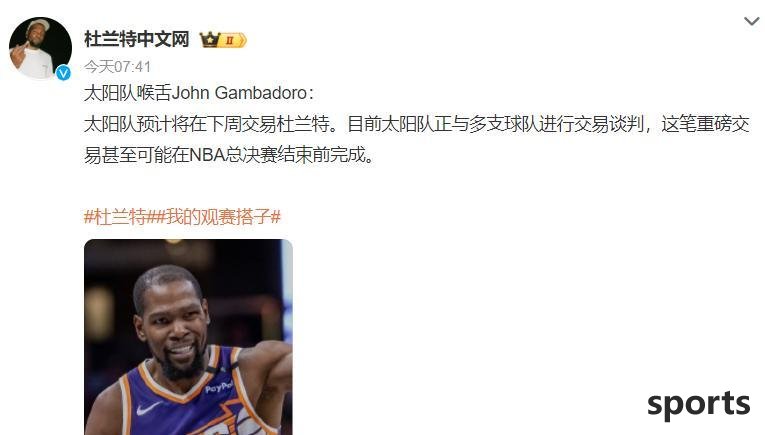765x435 pixels.
Task: Open the post timestamp 今天07:41
Action: tap(118, 66)
